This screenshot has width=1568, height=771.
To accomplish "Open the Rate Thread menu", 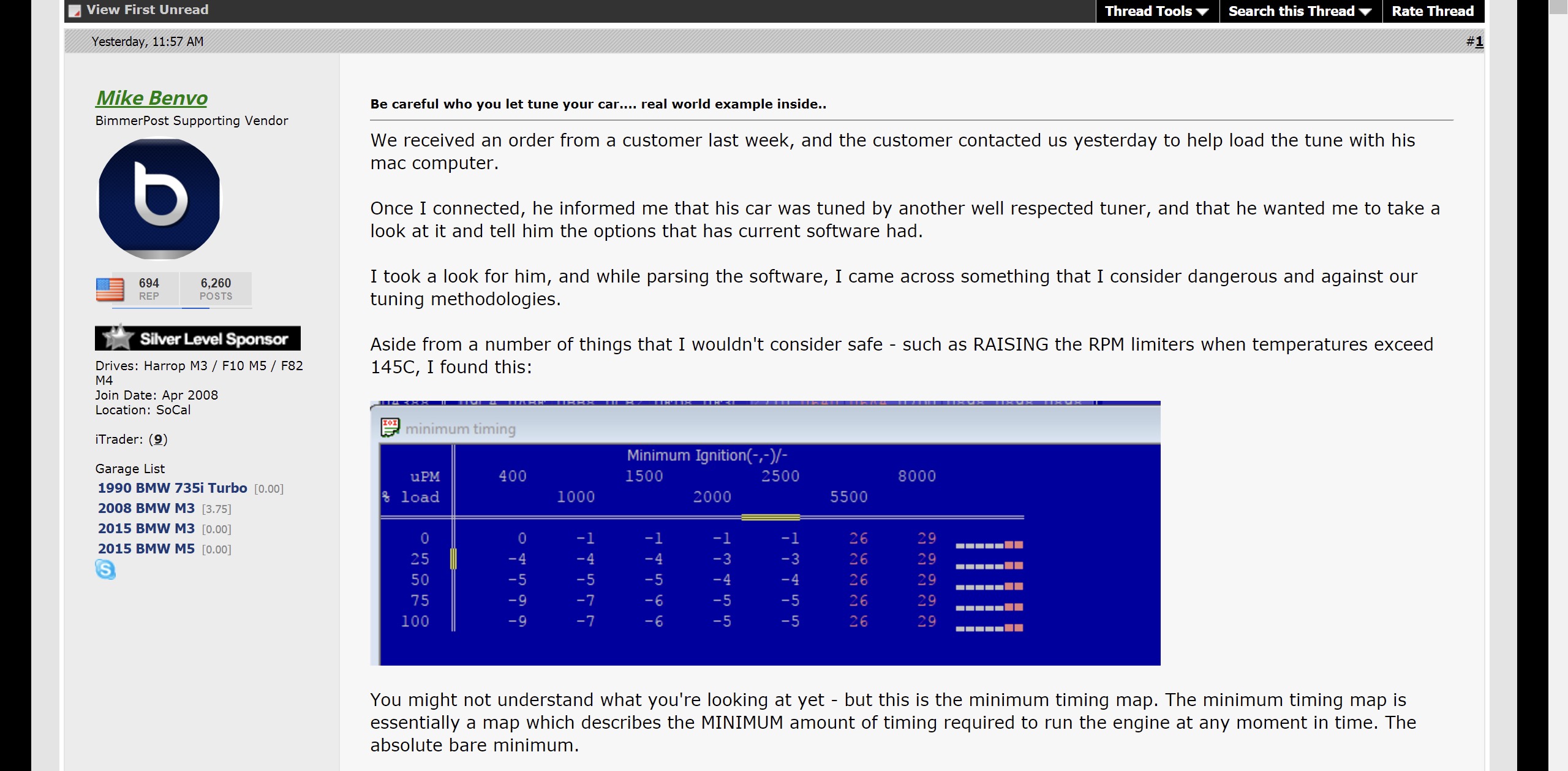I will coord(1433,11).
